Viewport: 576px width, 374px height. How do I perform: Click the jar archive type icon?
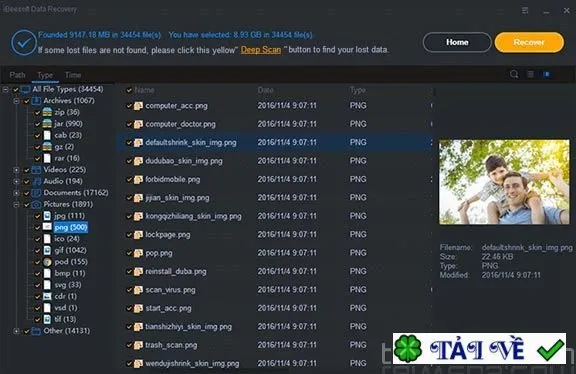click(x=47, y=123)
